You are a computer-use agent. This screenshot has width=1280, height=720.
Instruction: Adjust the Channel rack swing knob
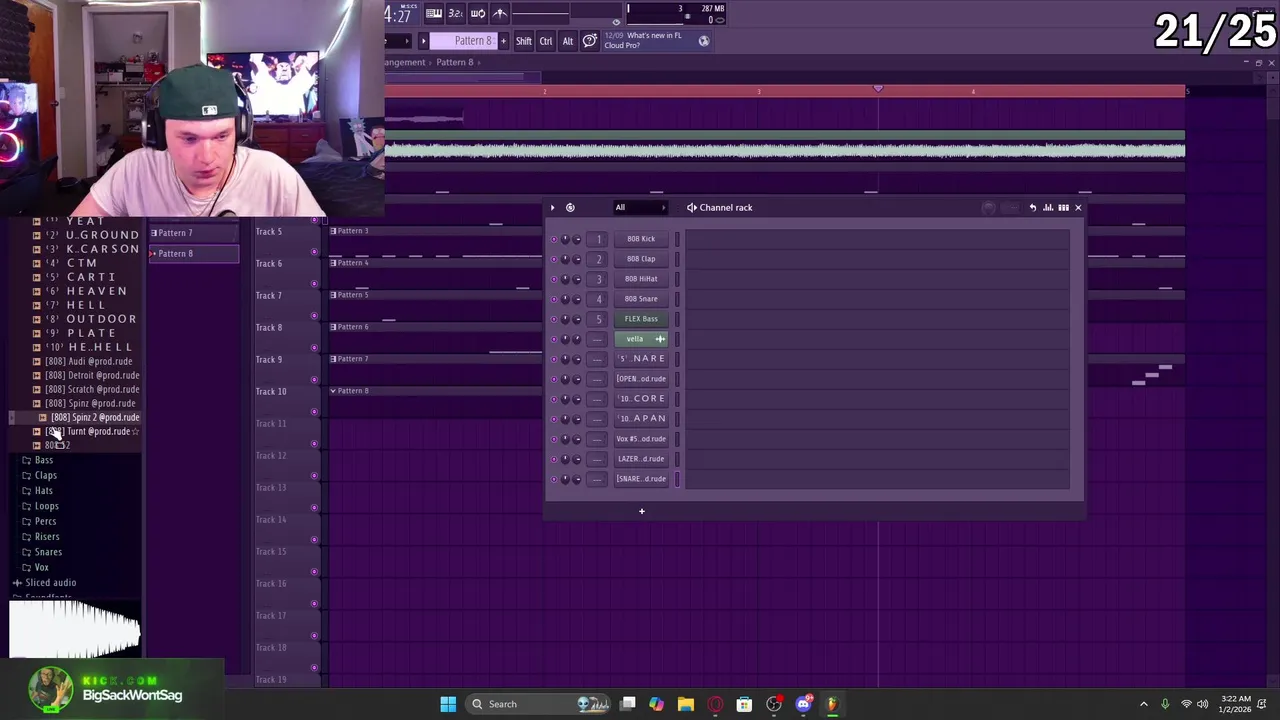click(989, 207)
